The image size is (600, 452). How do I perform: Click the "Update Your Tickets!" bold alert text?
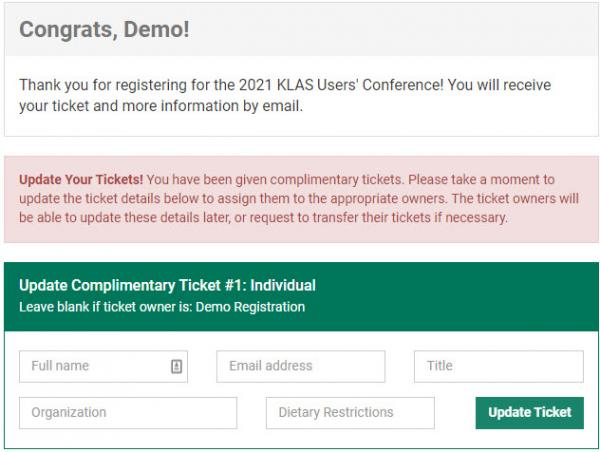click(x=81, y=180)
